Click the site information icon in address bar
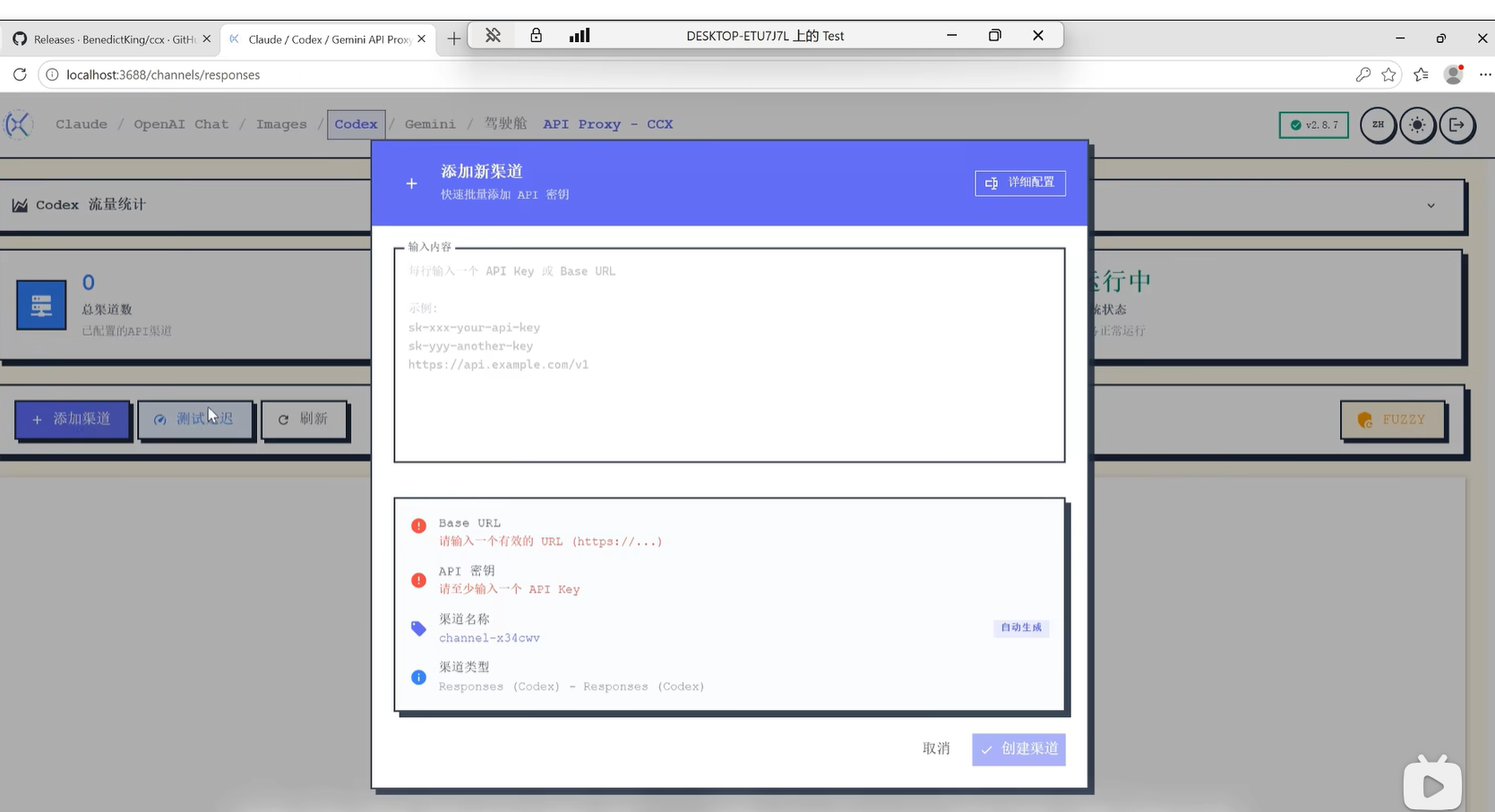 coord(52,74)
